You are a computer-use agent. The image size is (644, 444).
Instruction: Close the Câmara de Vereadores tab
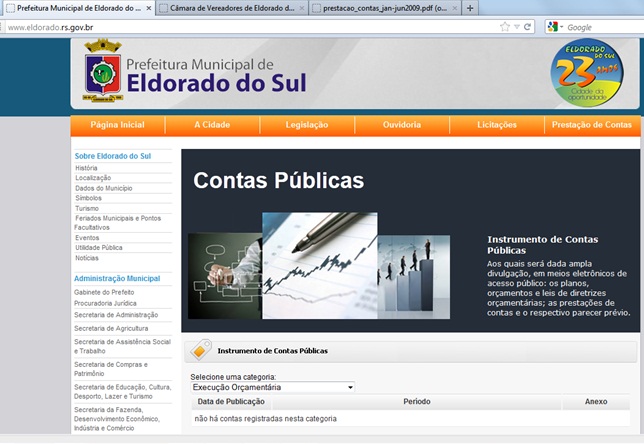[x=302, y=8]
